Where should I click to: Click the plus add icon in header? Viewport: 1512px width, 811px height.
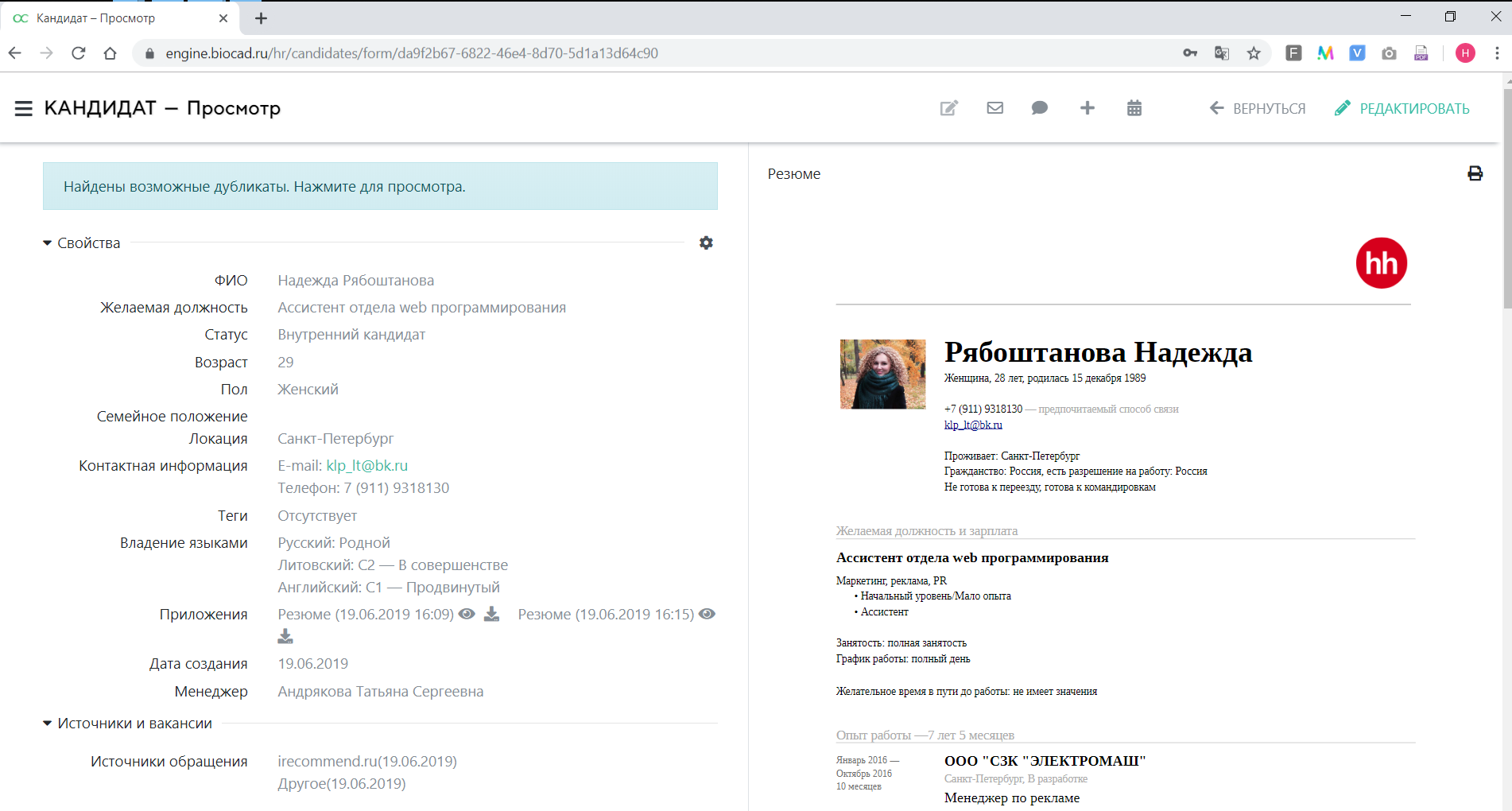click(x=1087, y=108)
